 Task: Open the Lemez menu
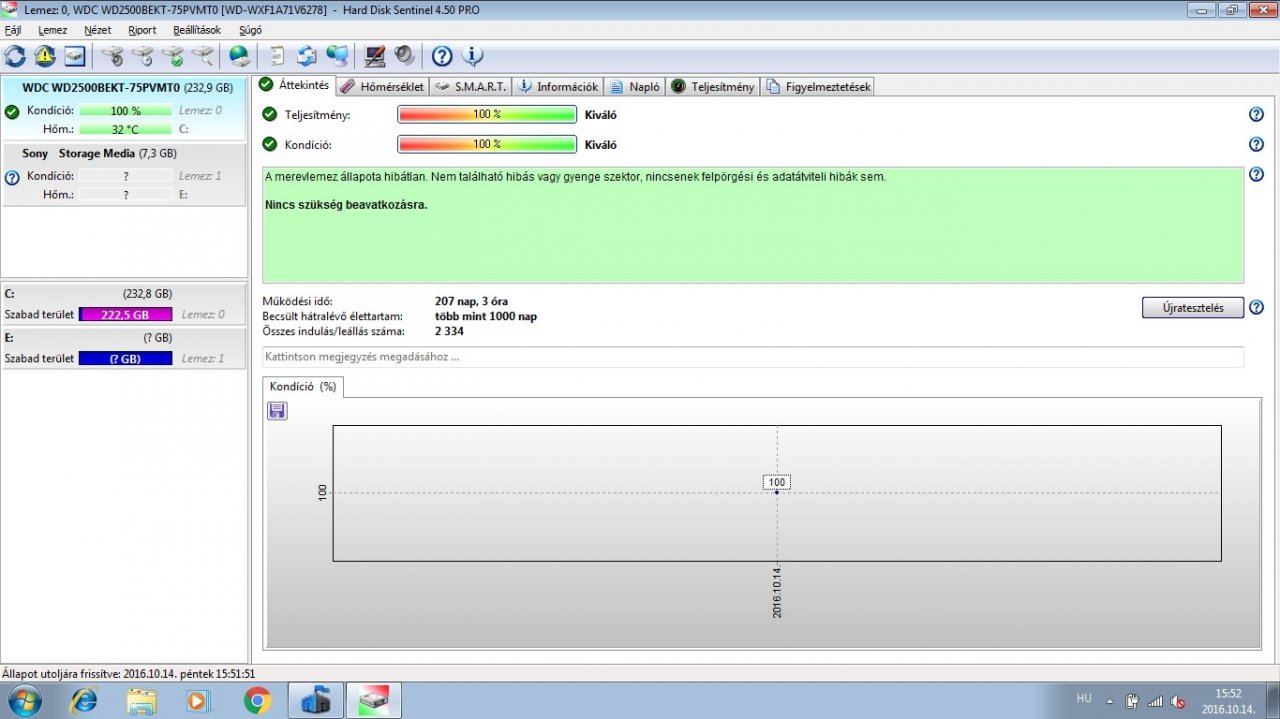[52, 30]
